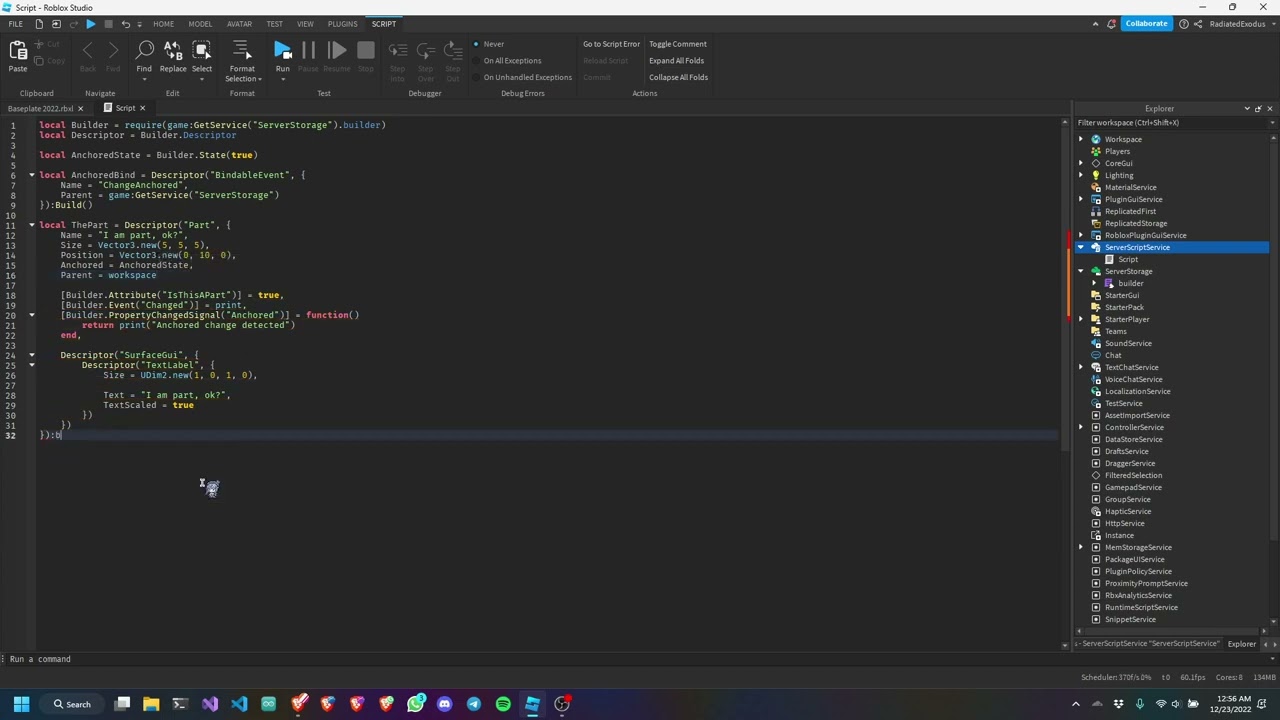Switch to the HOME ribbon tab
The width and height of the screenshot is (1280, 720).
point(163,24)
